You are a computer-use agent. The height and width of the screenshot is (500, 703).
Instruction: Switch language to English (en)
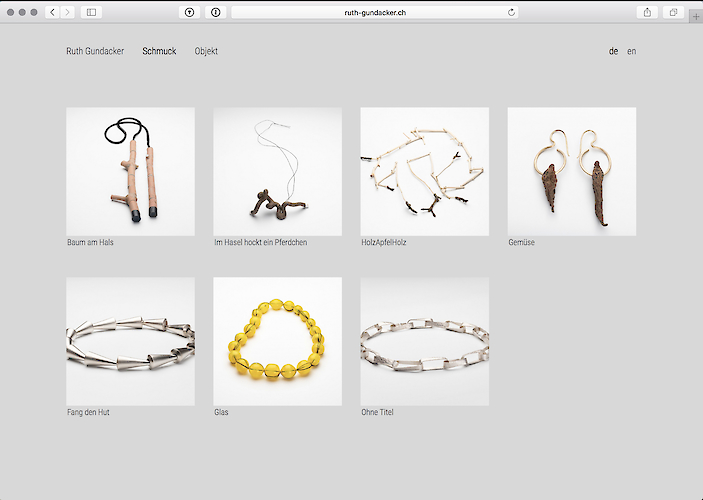631,51
